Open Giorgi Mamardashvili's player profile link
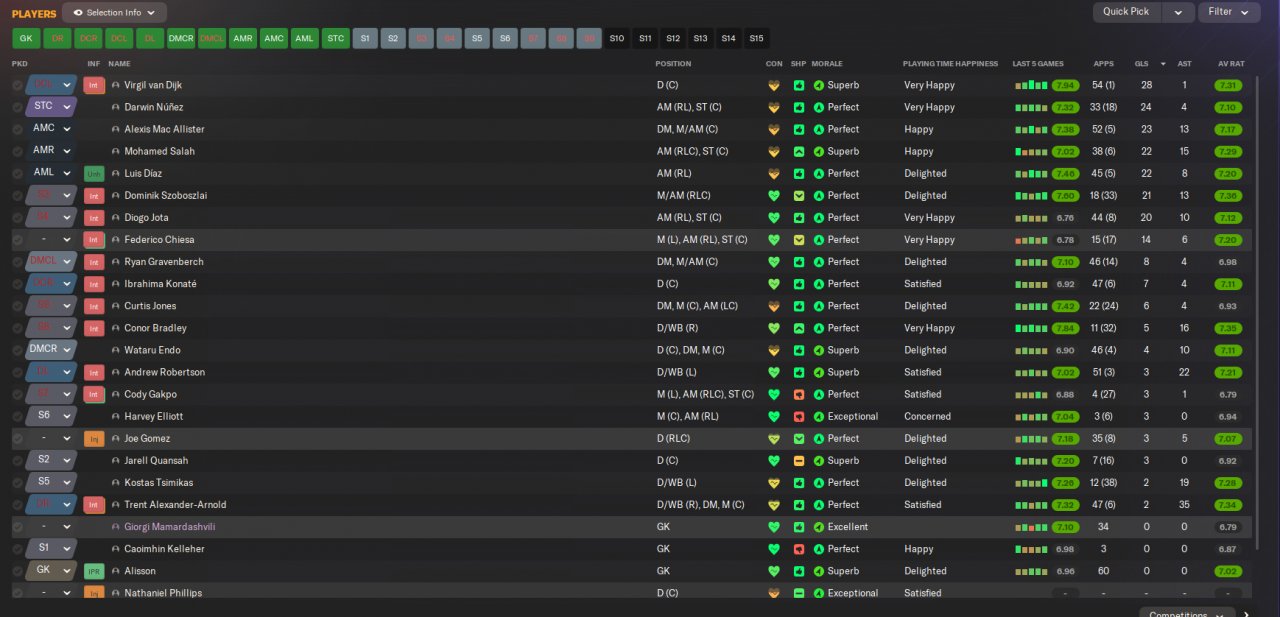The image size is (1280, 617). click(x=169, y=527)
